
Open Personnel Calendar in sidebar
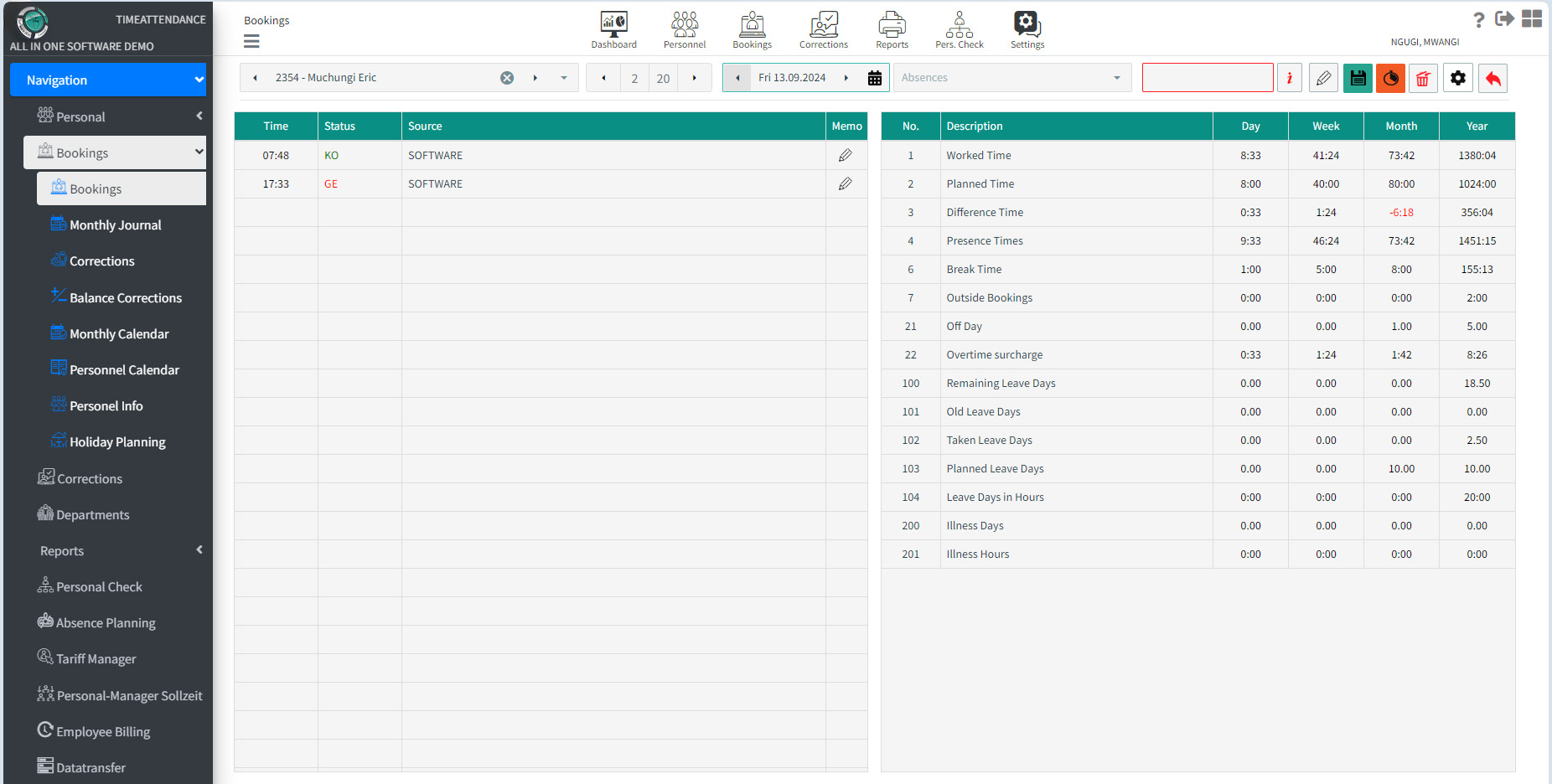124,369
